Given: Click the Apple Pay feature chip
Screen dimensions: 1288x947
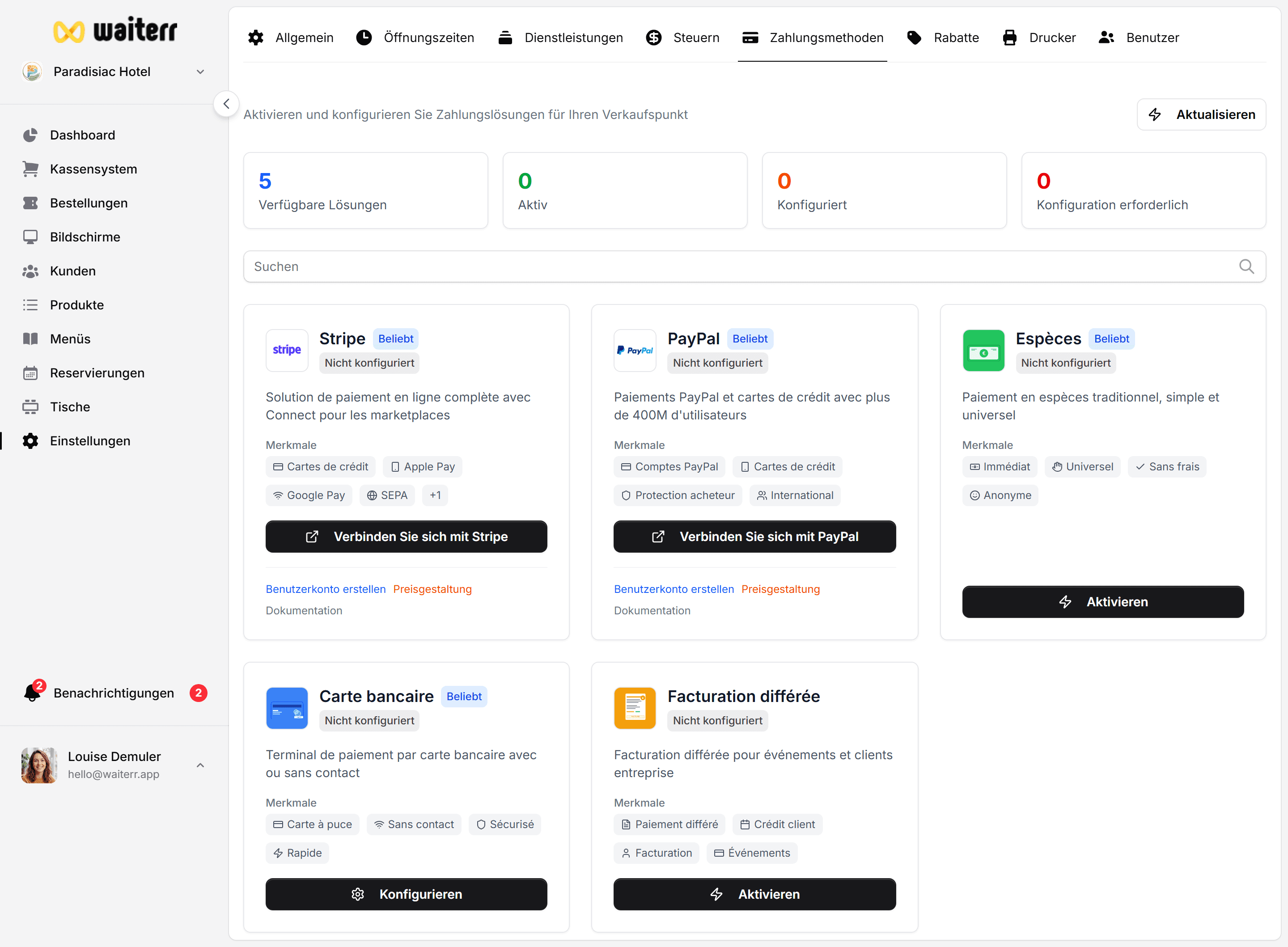Looking at the screenshot, I should [x=423, y=467].
